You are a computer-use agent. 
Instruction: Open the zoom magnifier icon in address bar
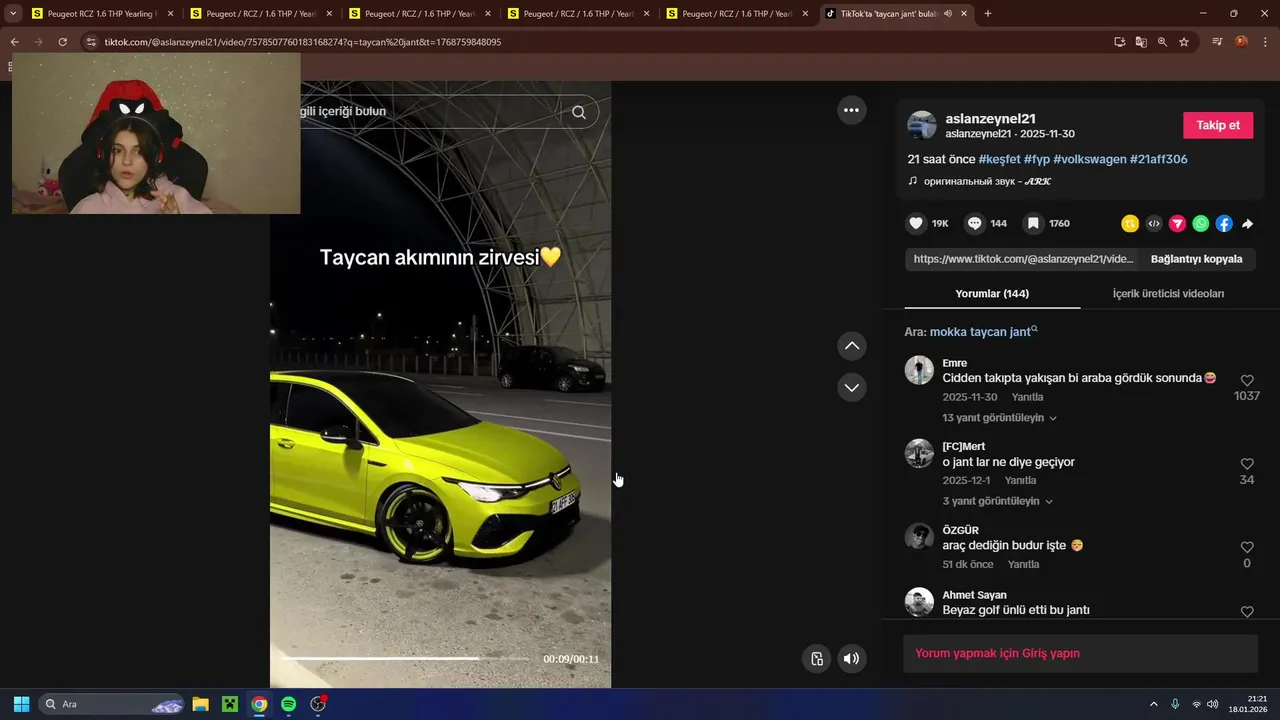pos(1162,42)
